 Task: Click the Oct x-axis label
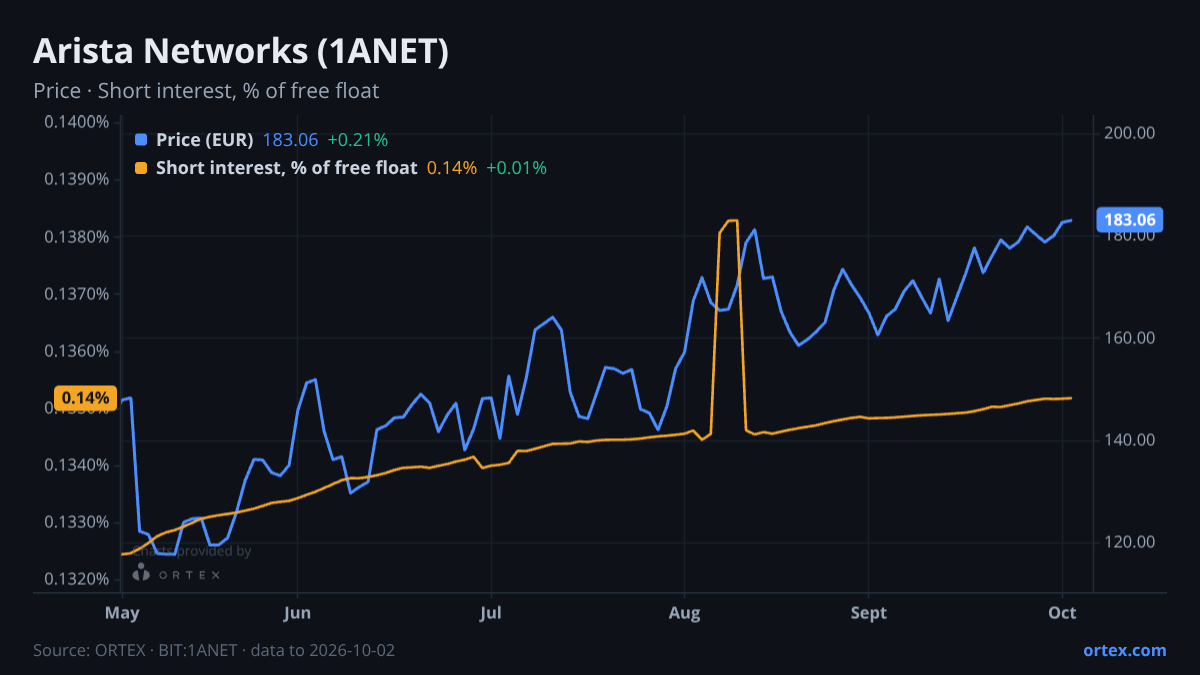point(1063,613)
